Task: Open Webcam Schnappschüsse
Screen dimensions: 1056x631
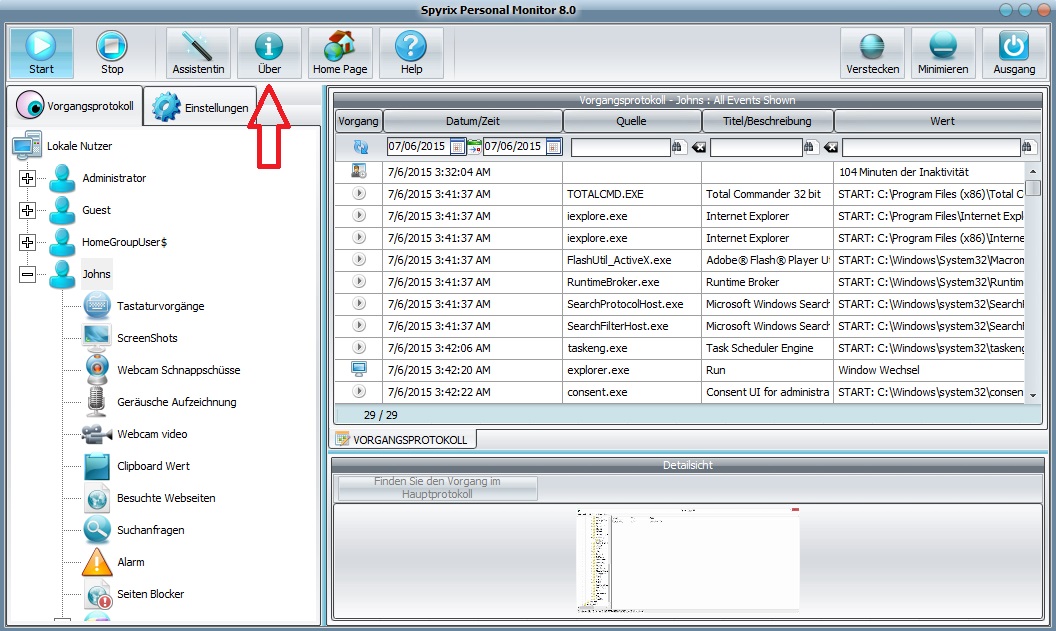Action: [178, 370]
